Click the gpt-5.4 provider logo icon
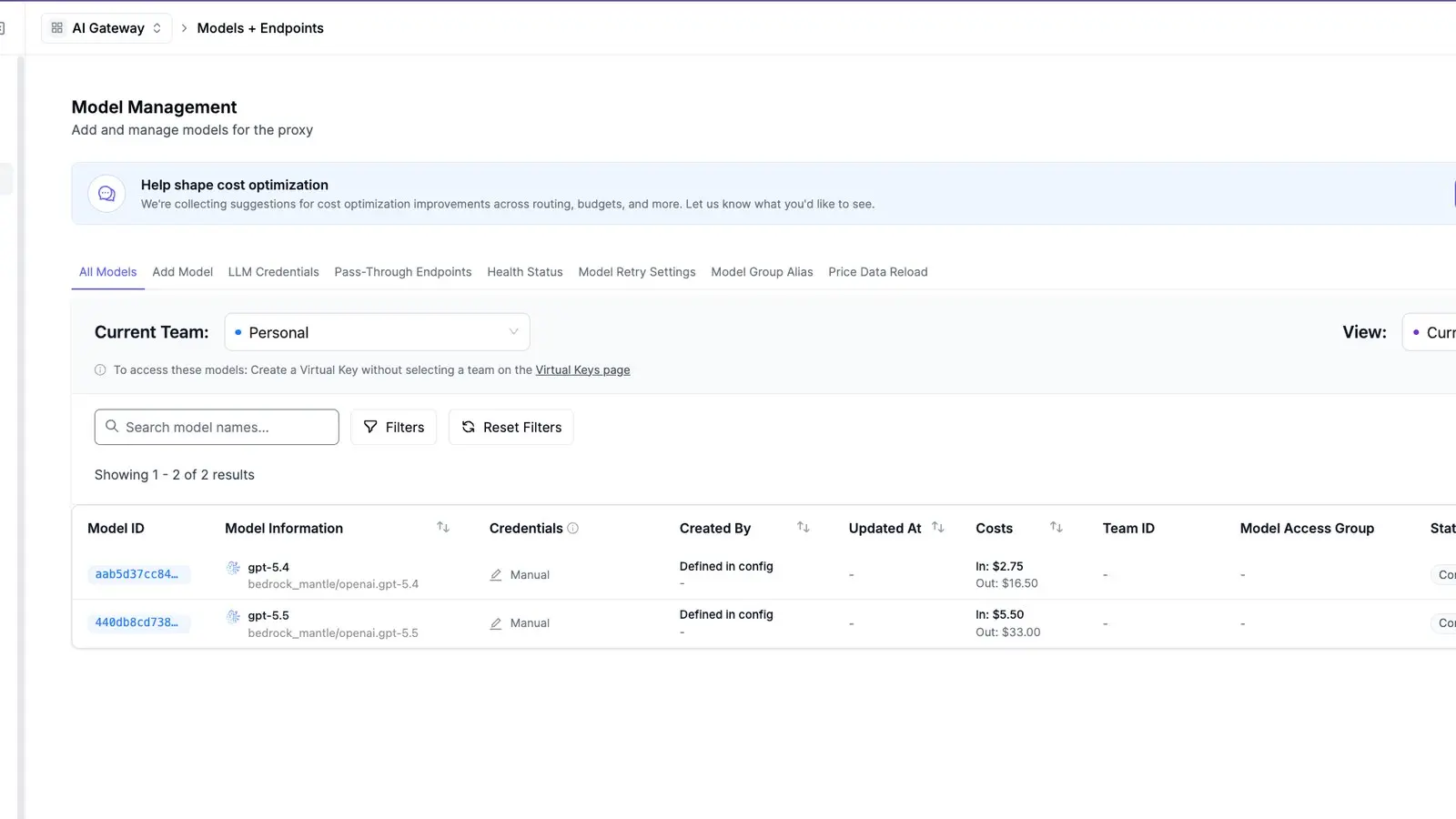 tap(234, 568)
